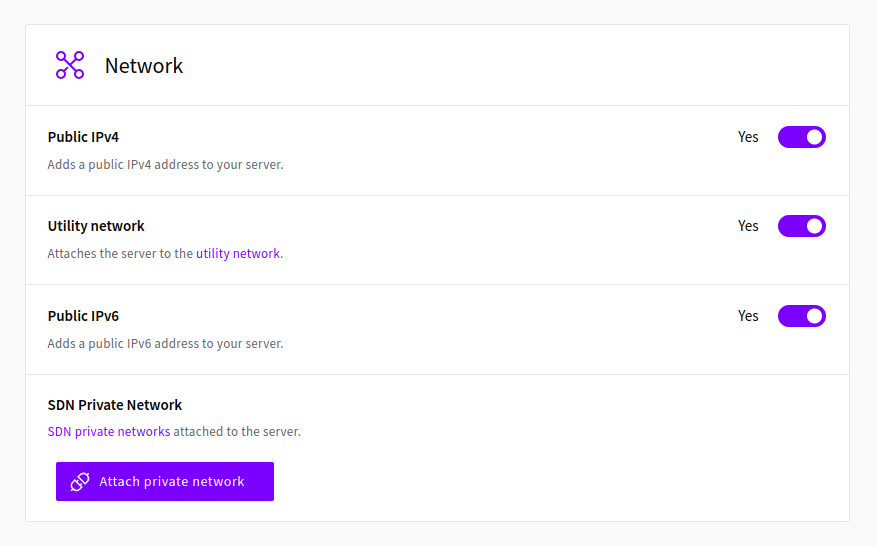
Task: Follow the SDN private networks link
Action: click(x=109, y=431)
